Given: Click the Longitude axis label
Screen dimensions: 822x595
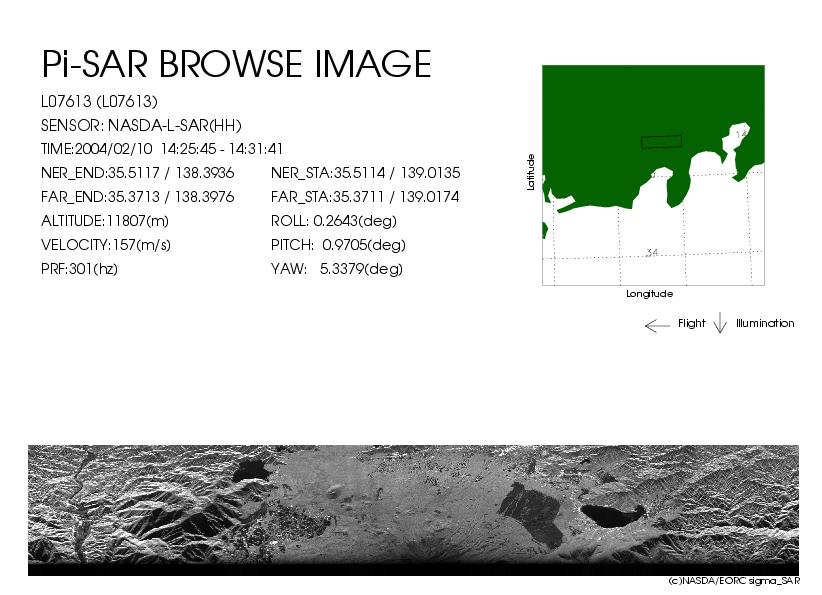Looking at the screenshot, I should (650, 294).
